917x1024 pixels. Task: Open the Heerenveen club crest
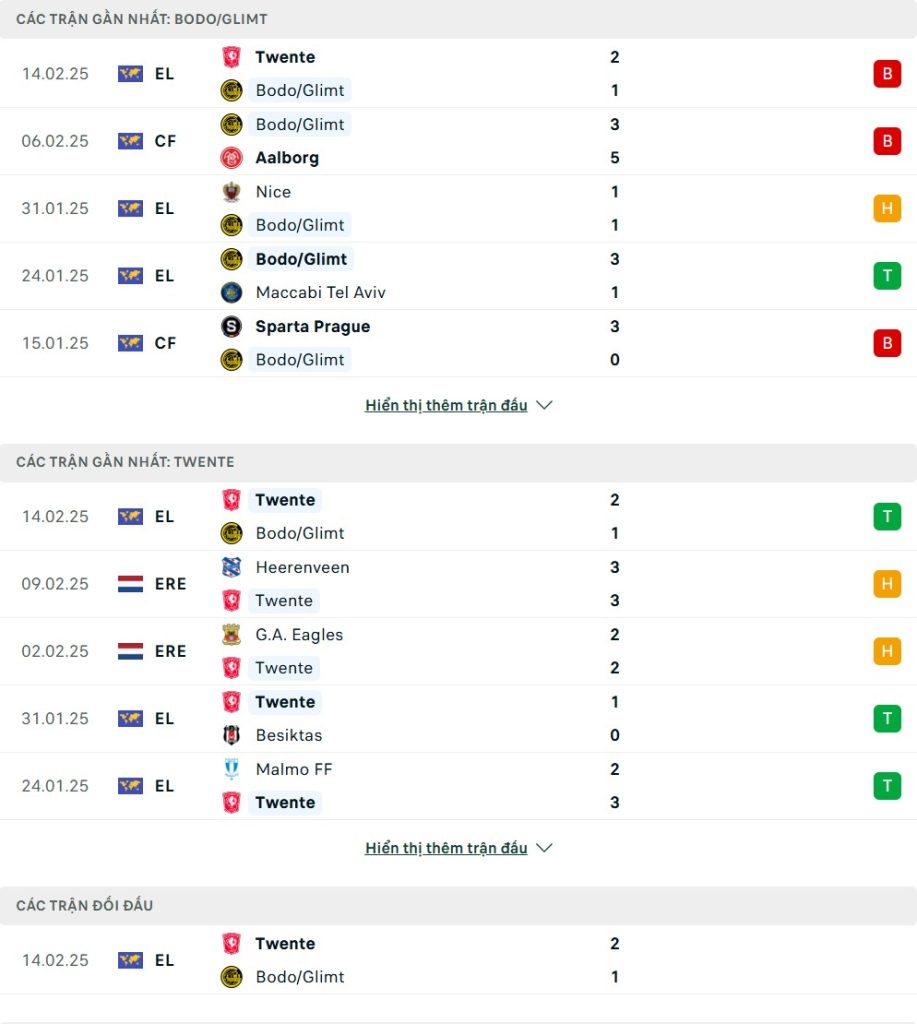pyautogui.click(x=231, y=568)
